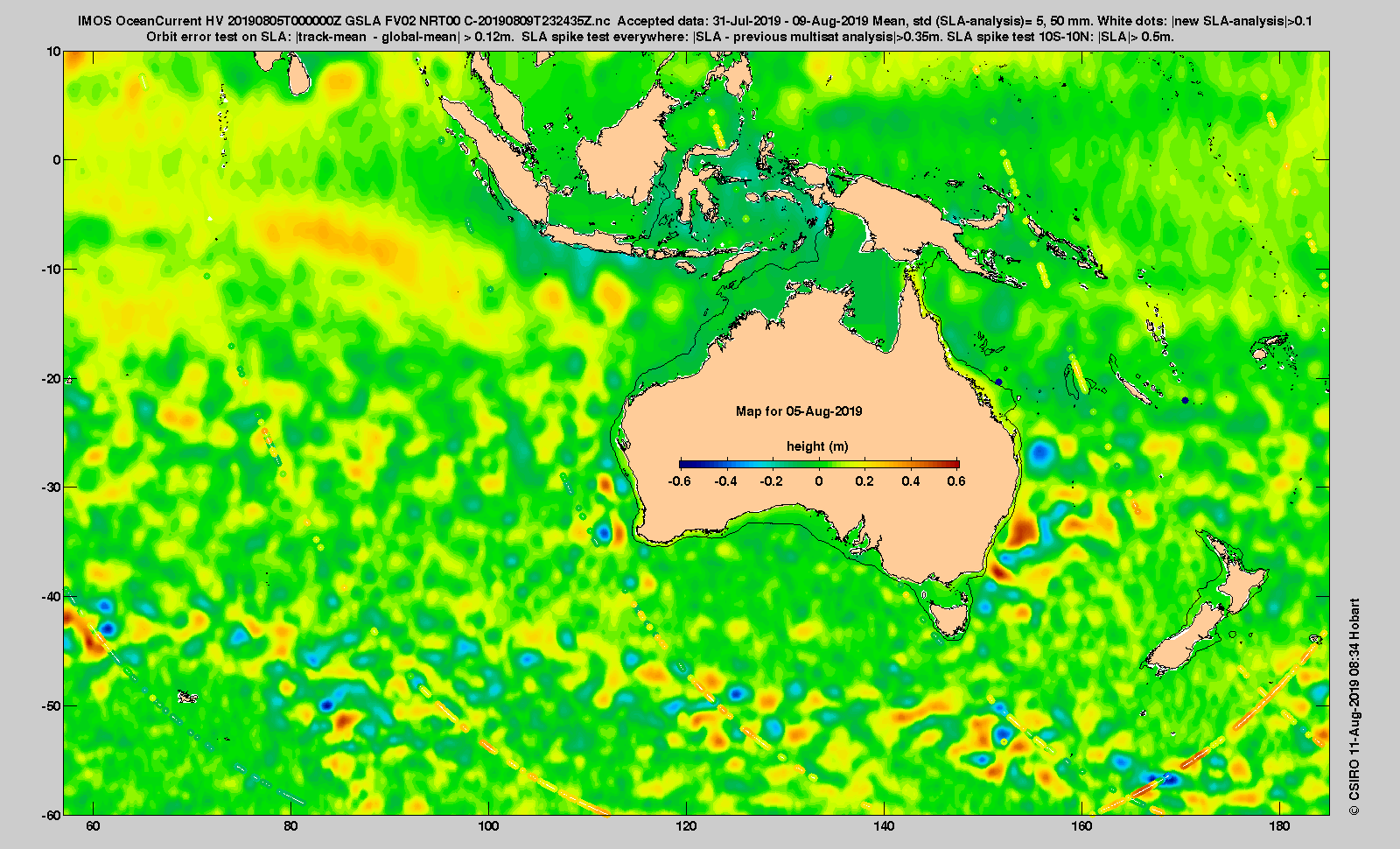Click the 0.4 colorbar tick label
This screenshot has height=849, width=1400.
[911, 481]
